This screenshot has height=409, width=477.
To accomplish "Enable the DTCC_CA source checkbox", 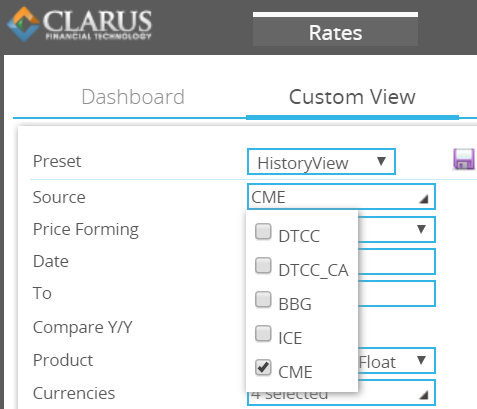I will coord(263,265).
